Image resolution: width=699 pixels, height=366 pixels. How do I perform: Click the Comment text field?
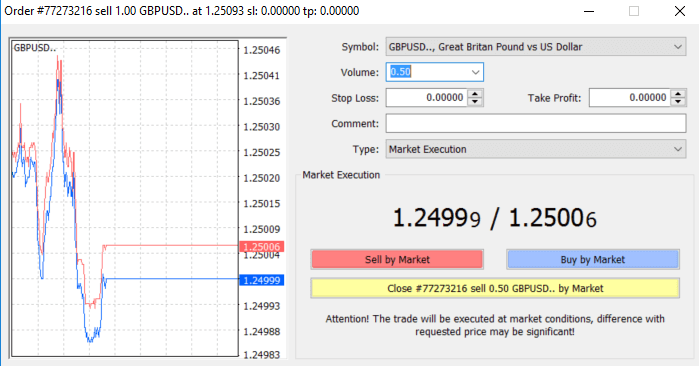pyautogui.click(x=535, y=123)
